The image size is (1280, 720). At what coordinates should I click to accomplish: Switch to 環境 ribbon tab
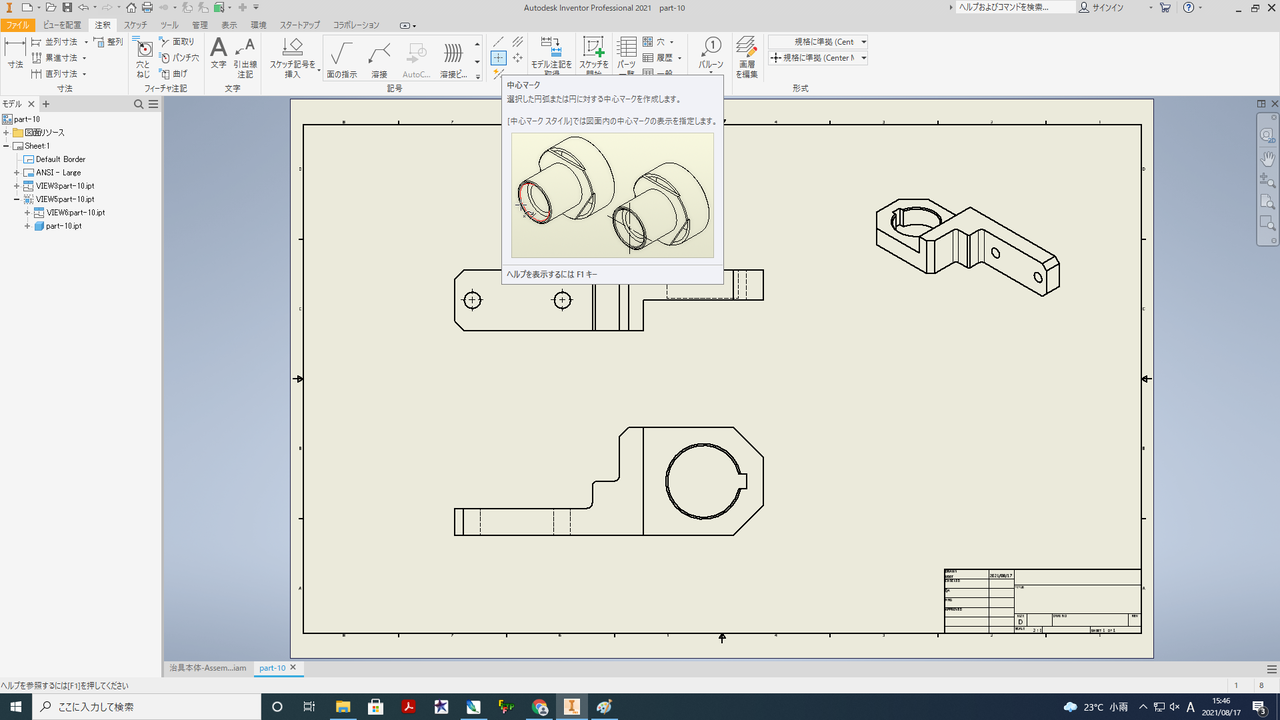coord(258,24)
